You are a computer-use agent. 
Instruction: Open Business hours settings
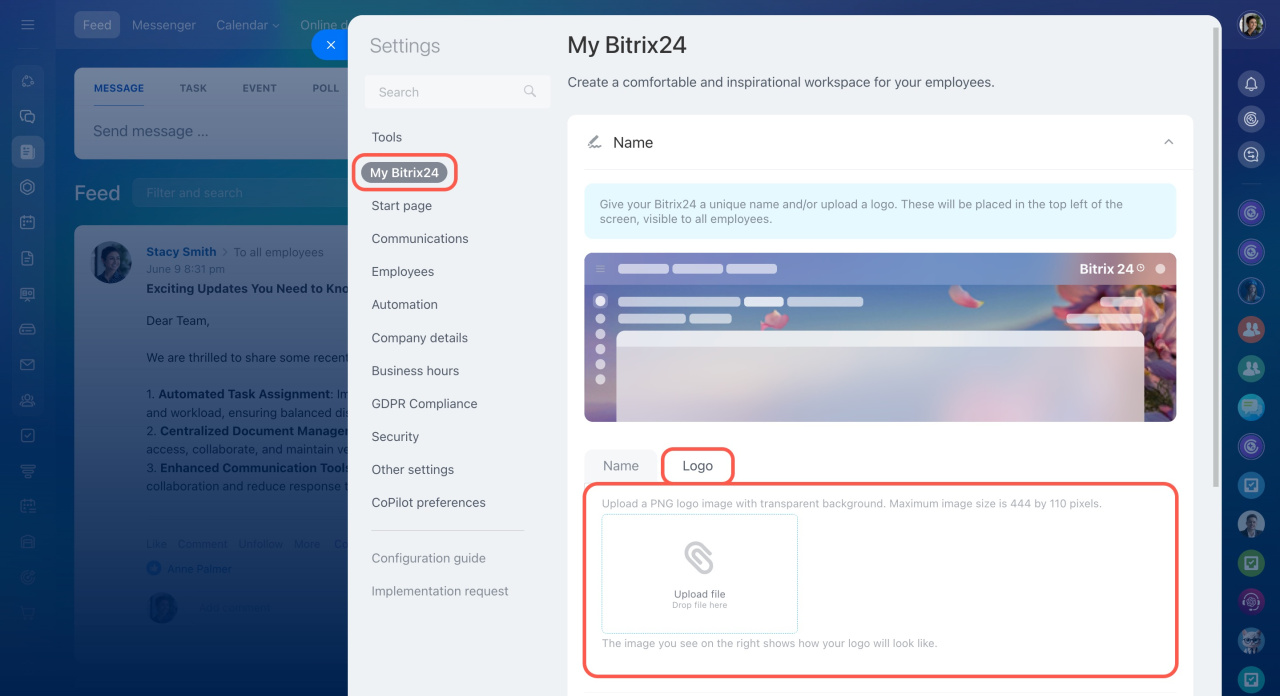[415, 370]
